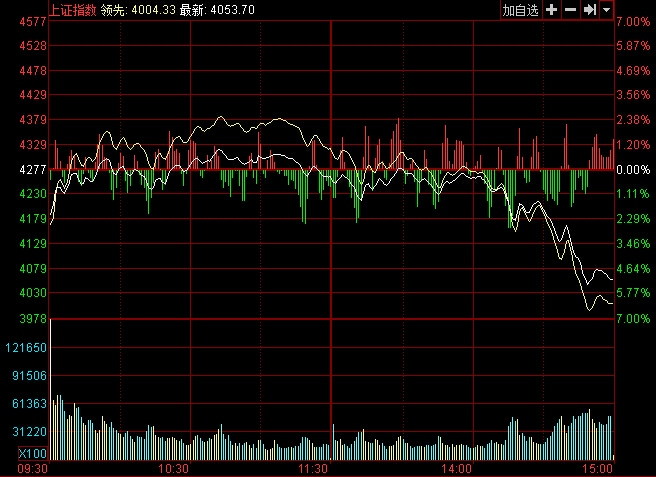Select the 15:00 closing time marker
This screenshot has width=656, height=477.
tap(598, 468)
